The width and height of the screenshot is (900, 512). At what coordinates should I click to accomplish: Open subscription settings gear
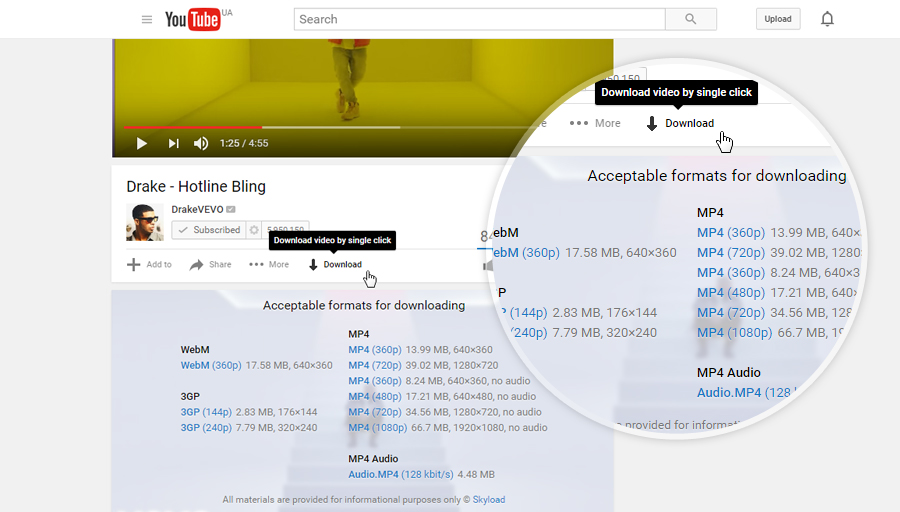(x=254, y=230)
